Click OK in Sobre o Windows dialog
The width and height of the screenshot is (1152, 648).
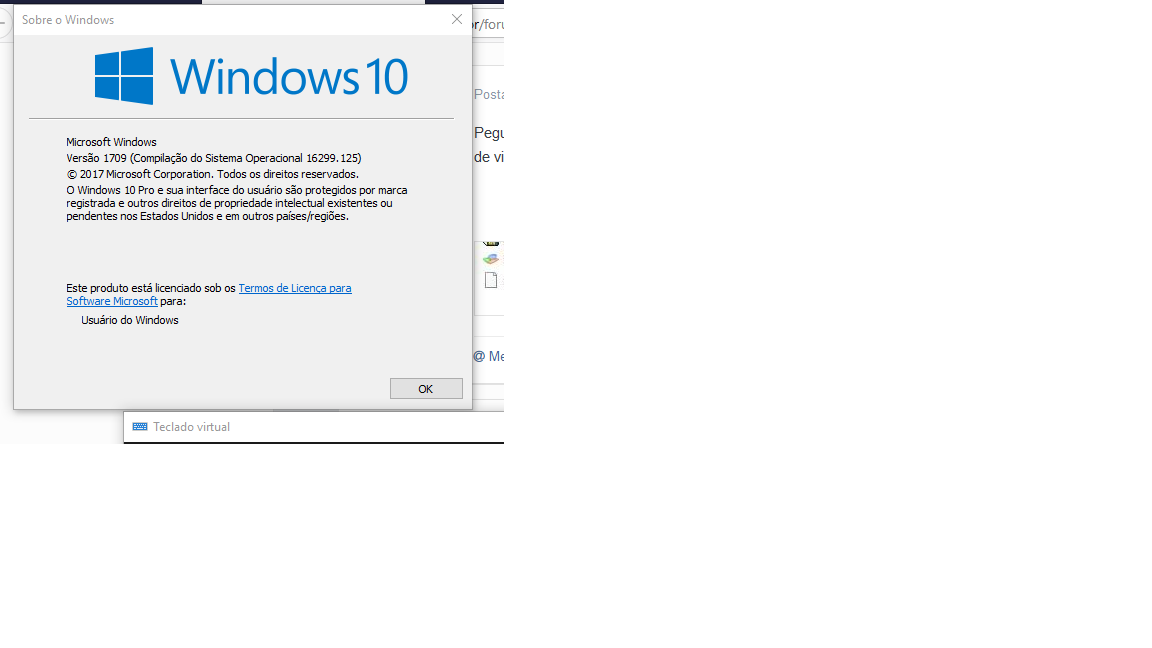(x=426, y=389)
